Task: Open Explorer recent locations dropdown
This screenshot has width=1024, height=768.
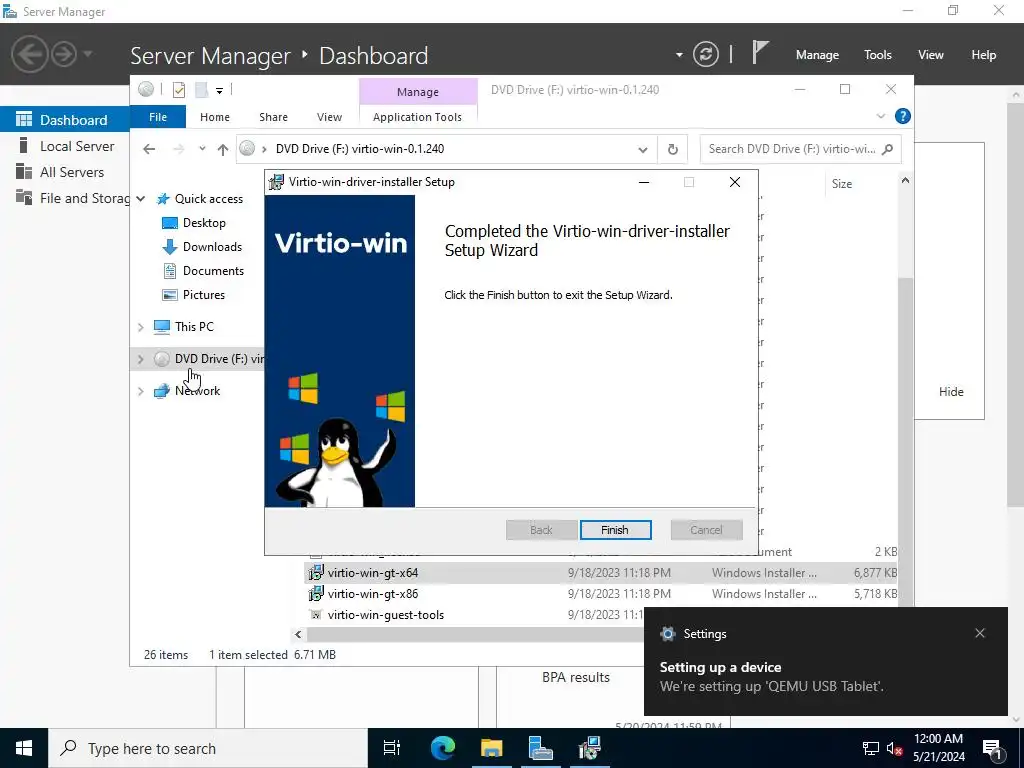Action: tap(202, 149)
